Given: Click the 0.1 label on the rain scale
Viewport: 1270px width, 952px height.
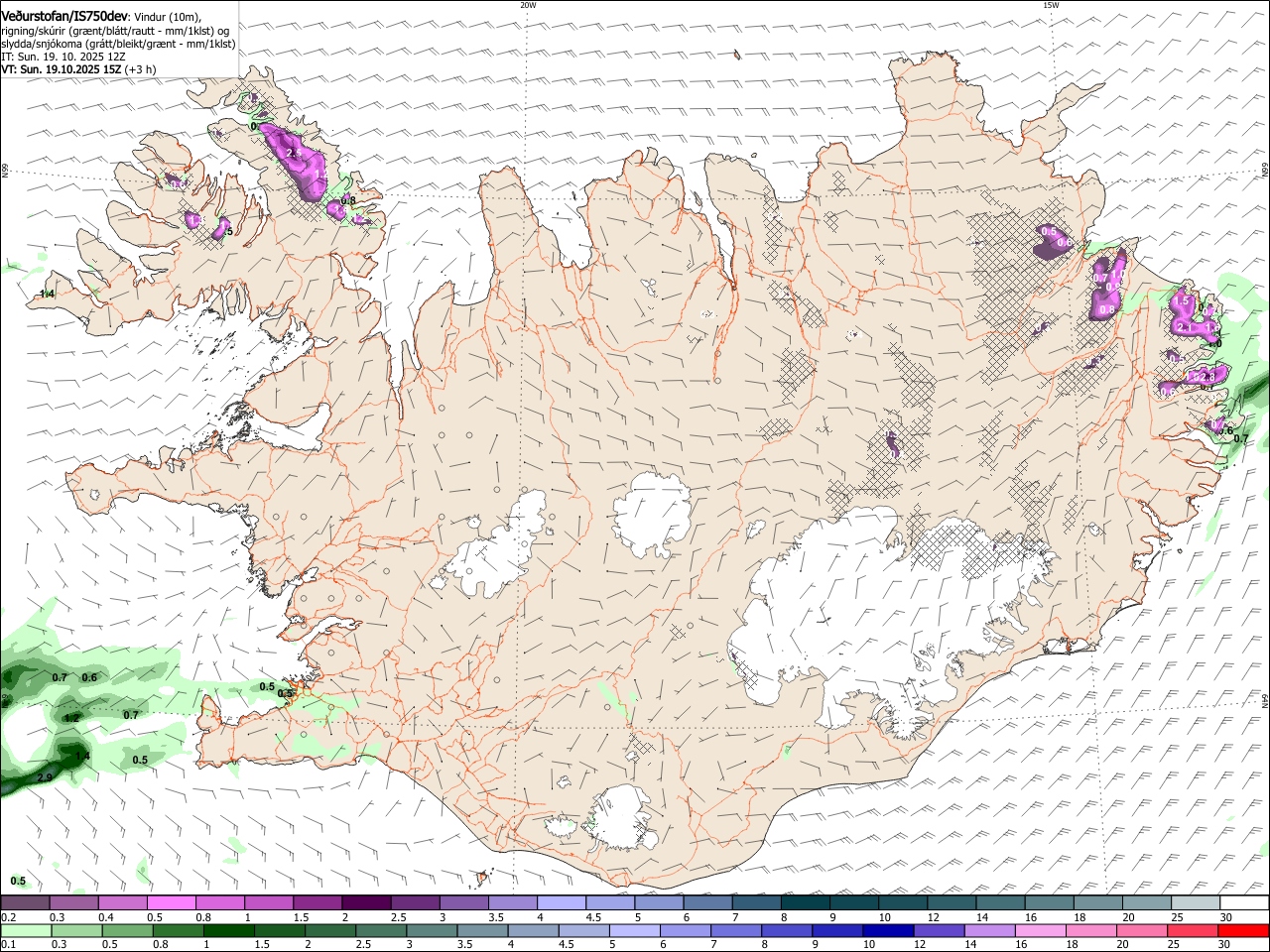Looking at the screenshot, I should [x=8, y=945].
